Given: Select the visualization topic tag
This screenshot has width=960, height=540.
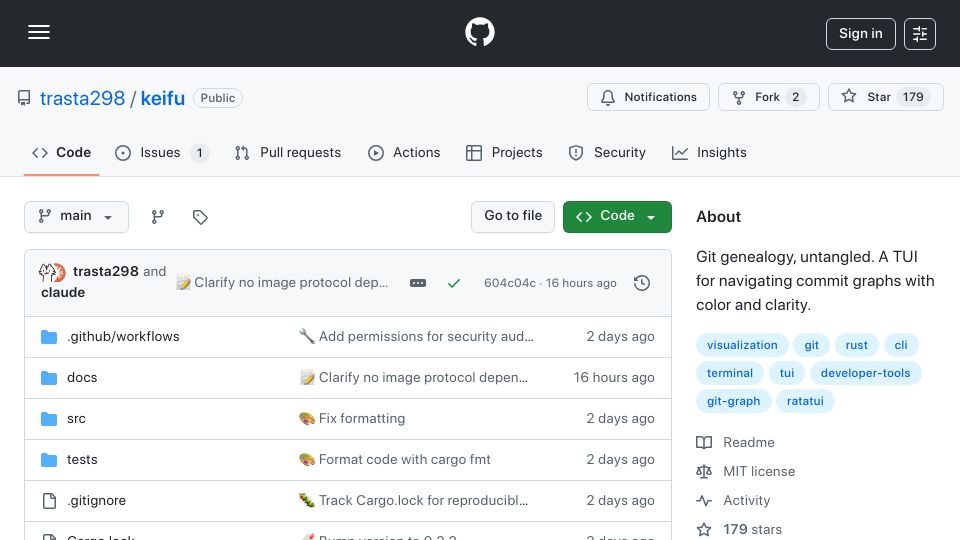Looking at the screenshot, I should click(x=742, y=345).
